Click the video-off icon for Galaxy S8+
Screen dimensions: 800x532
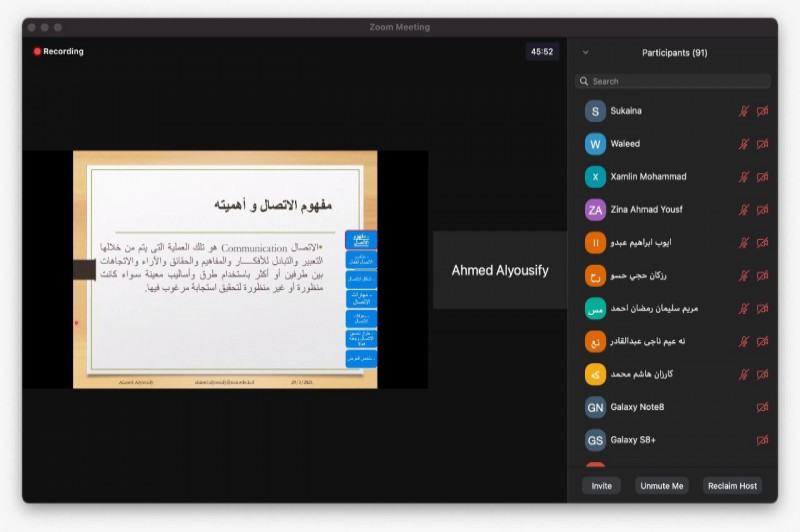tap(762, 440)
